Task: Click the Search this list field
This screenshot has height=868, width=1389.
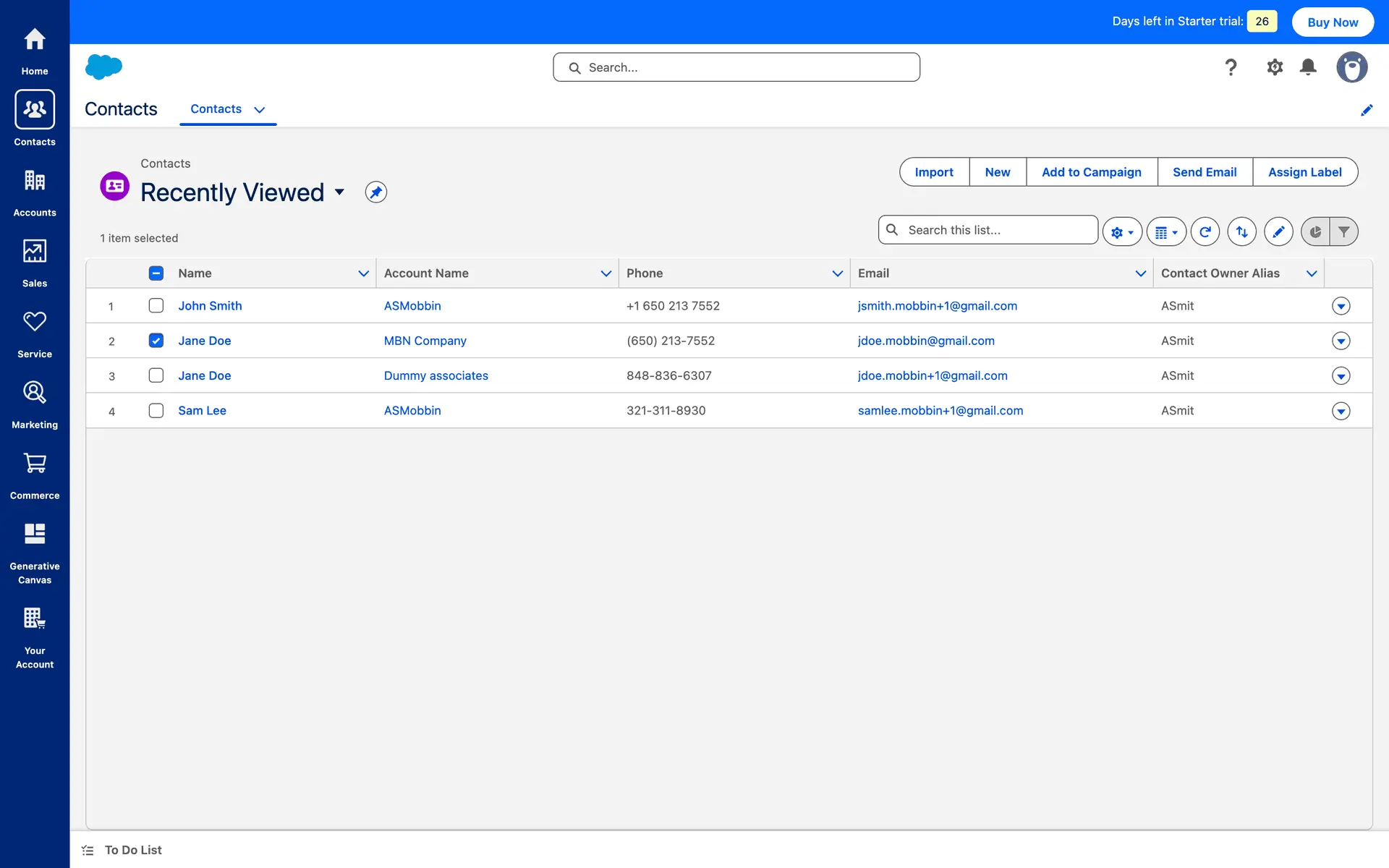Action: [998, 230]
